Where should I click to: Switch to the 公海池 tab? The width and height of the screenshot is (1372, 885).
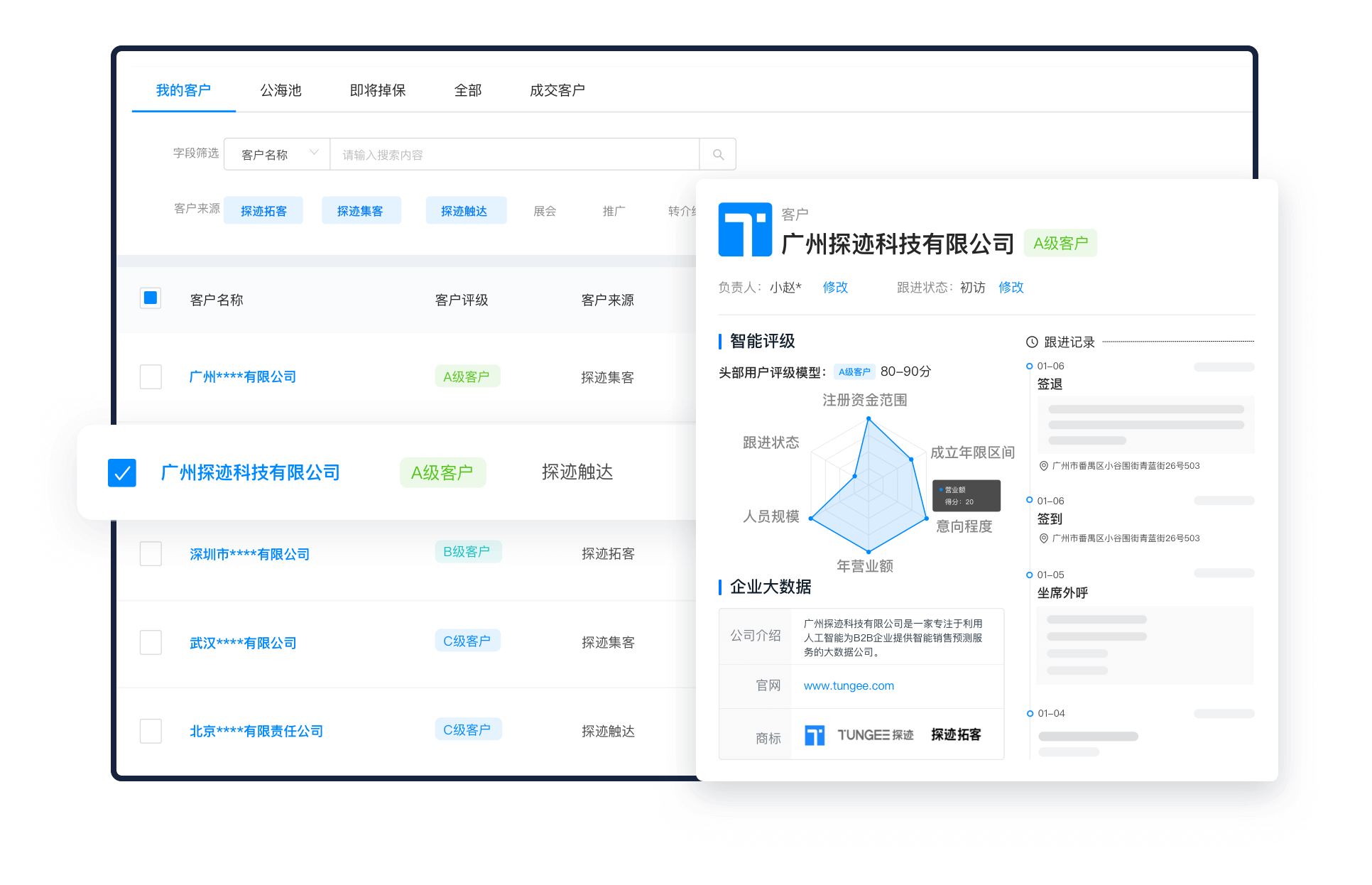point(281,90)
